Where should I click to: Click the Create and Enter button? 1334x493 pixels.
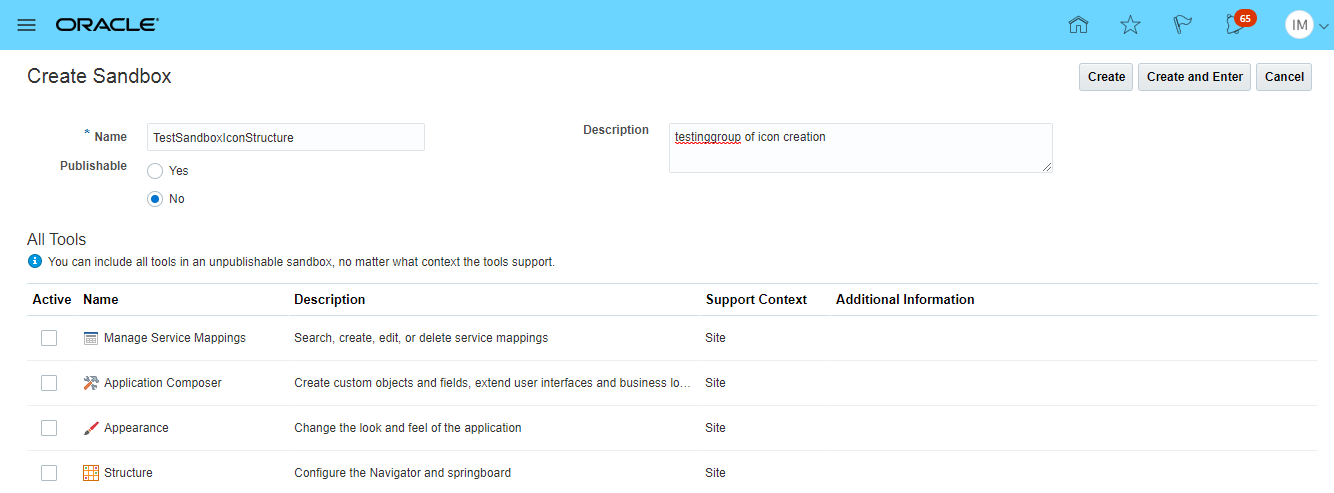tap(1194, 77)
